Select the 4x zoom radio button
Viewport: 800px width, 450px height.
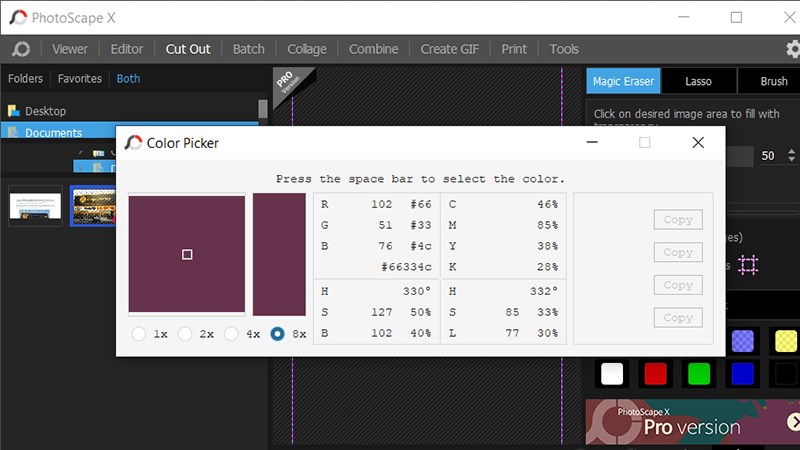231,334
